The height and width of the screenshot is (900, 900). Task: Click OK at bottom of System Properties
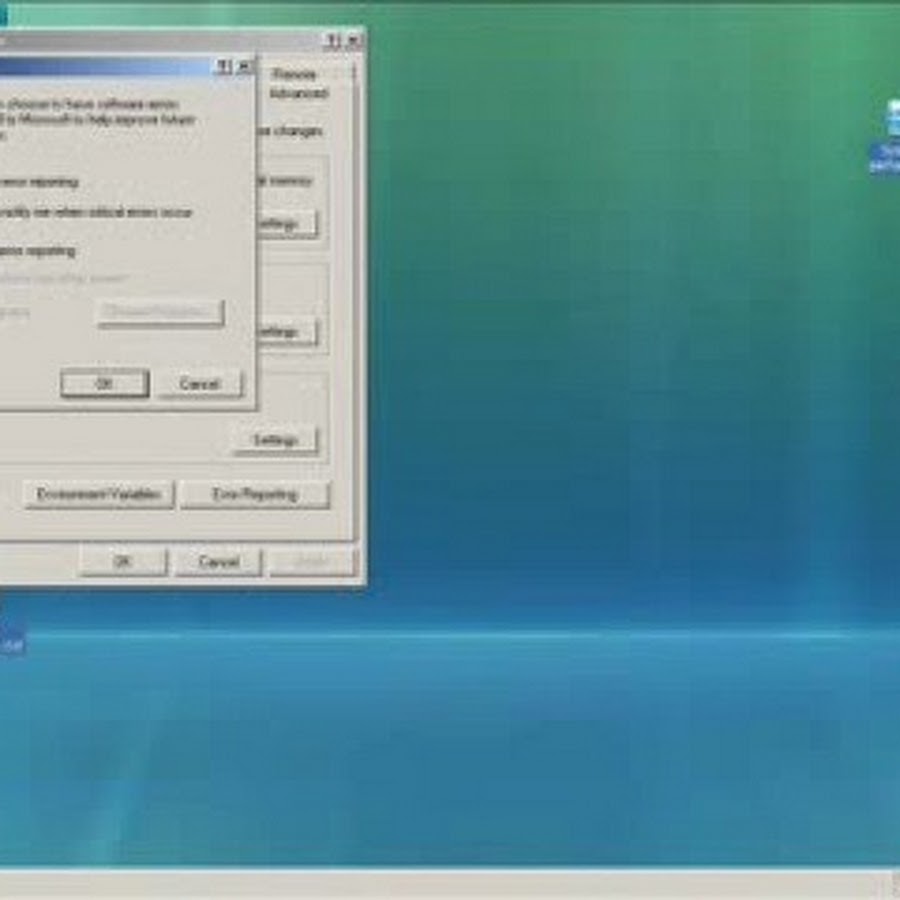tap(123, 562)
